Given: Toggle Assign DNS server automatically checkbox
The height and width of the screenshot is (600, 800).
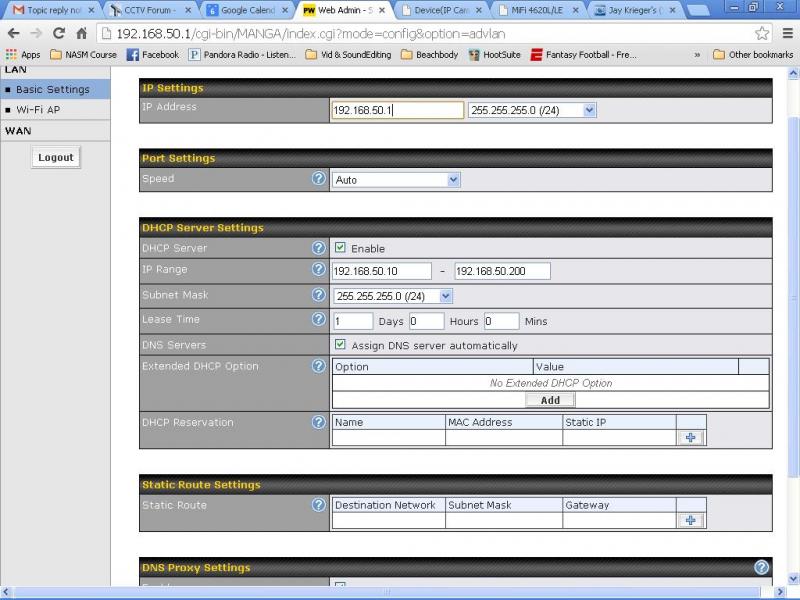Looking at the screenshot, I should tap(340, 344).
